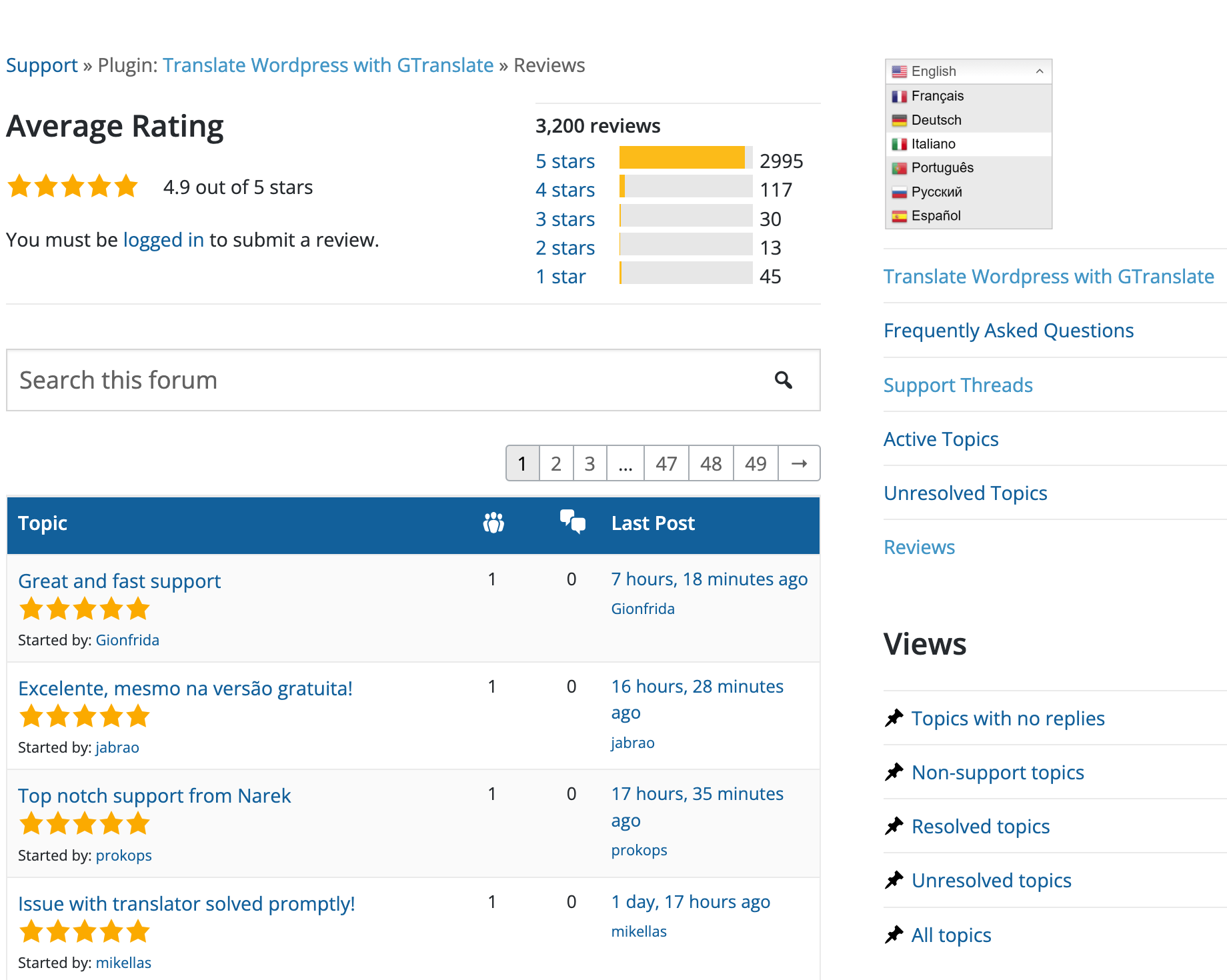The image size is (1227, 980).
Task: Open All topics view
Action: pyautogui.click(x=951, y=935)
